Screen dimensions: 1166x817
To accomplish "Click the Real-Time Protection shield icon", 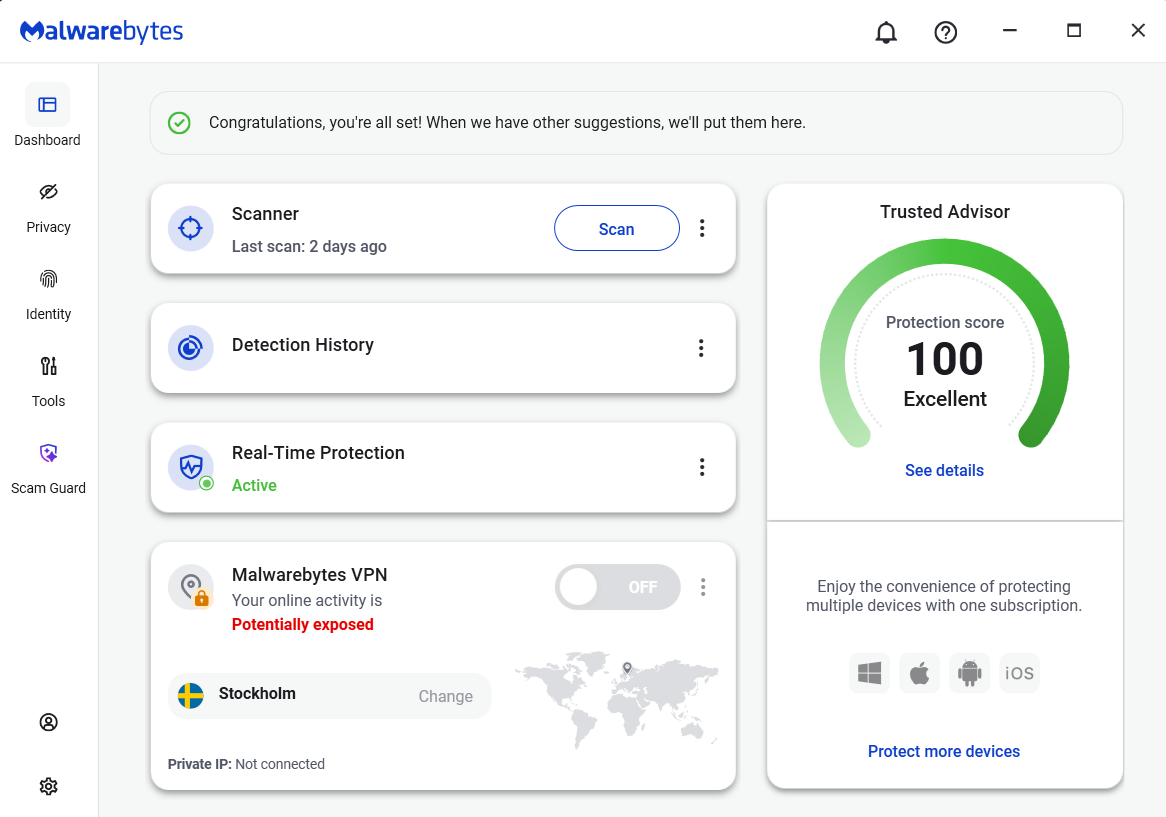I will pos(190,467).
